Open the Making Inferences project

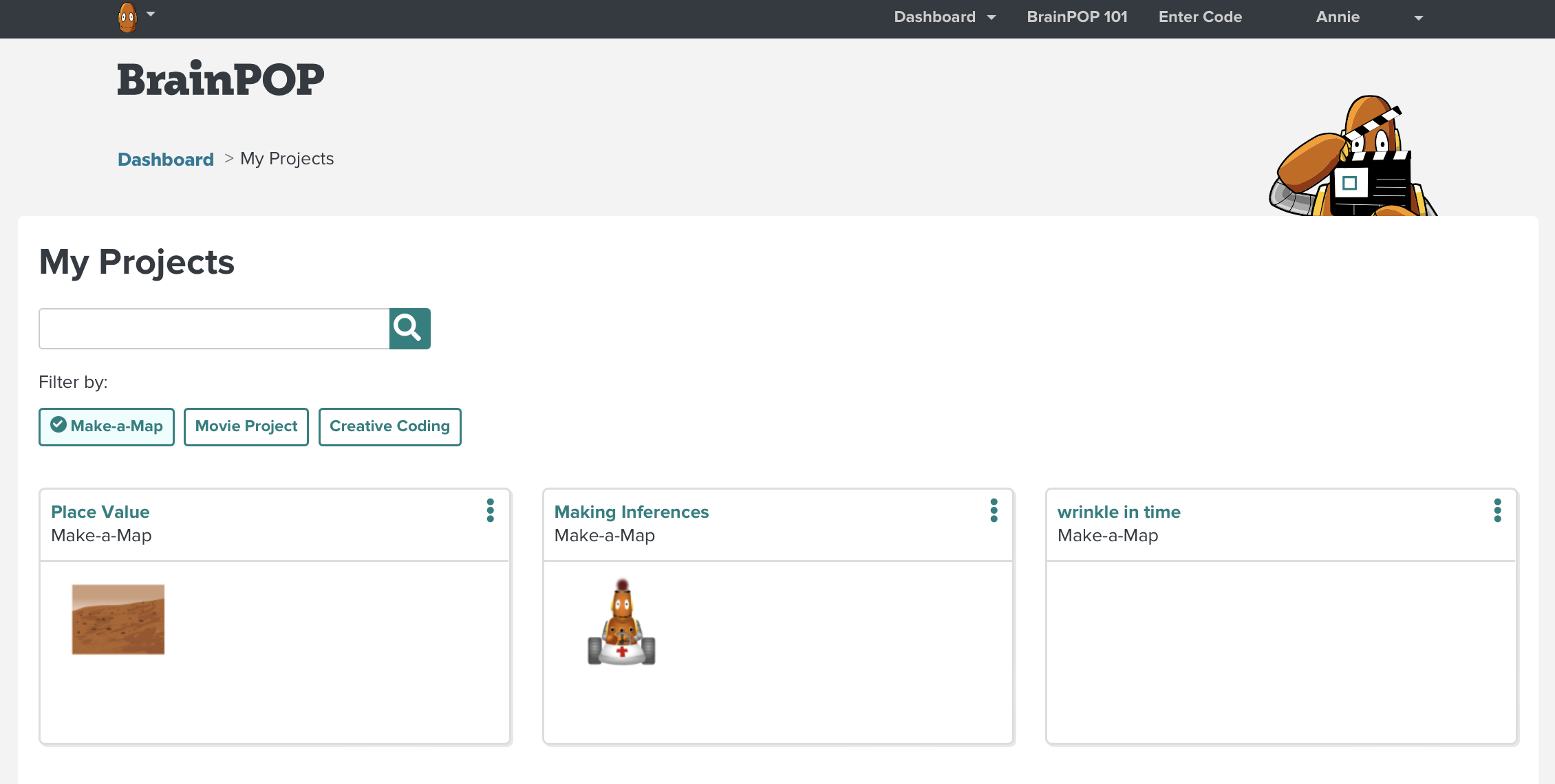point(632,512)
